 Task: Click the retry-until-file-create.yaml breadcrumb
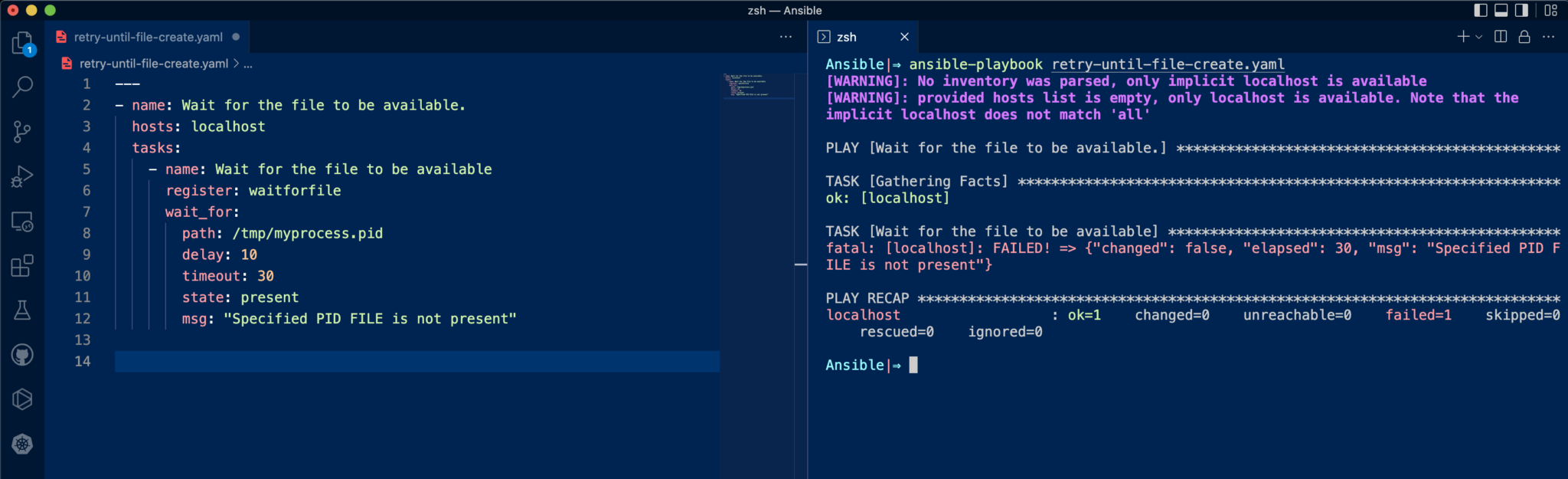153,64
